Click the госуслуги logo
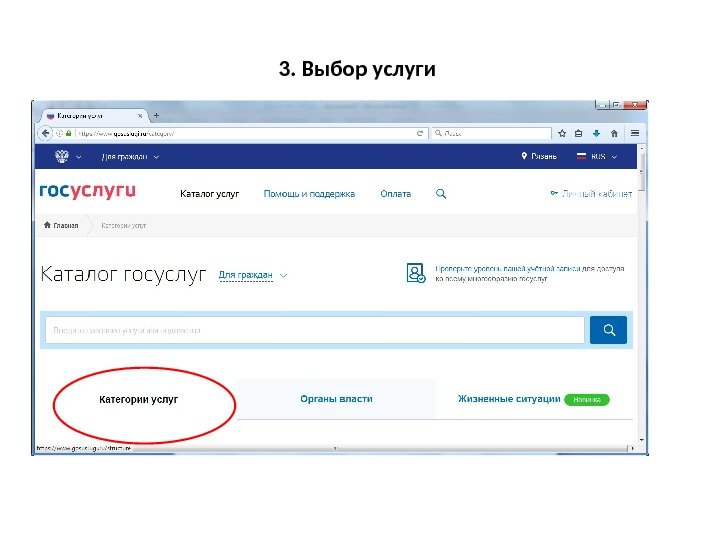The image size is (720, 540). click(x=88, y=191)
